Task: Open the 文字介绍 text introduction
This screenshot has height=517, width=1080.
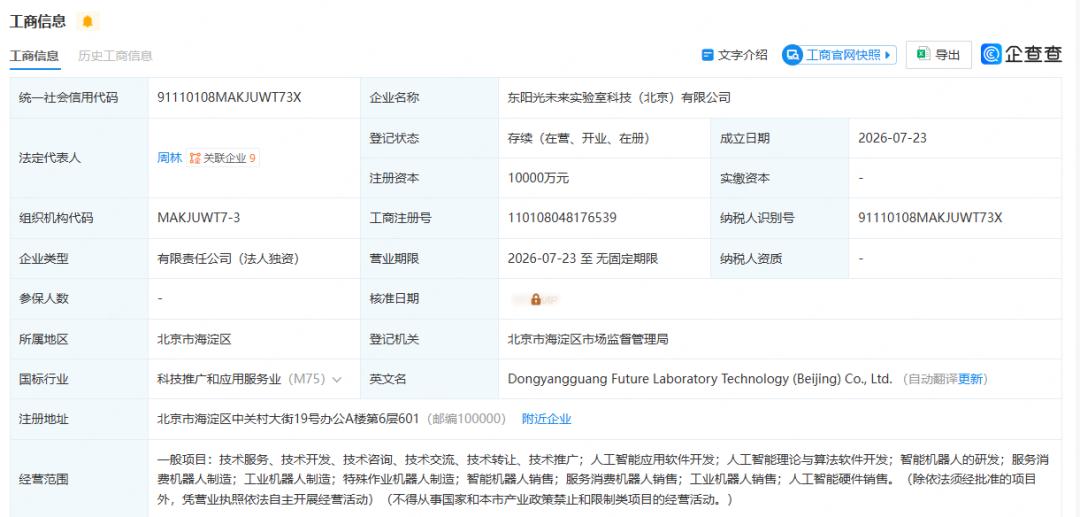Action: [734, 55]
